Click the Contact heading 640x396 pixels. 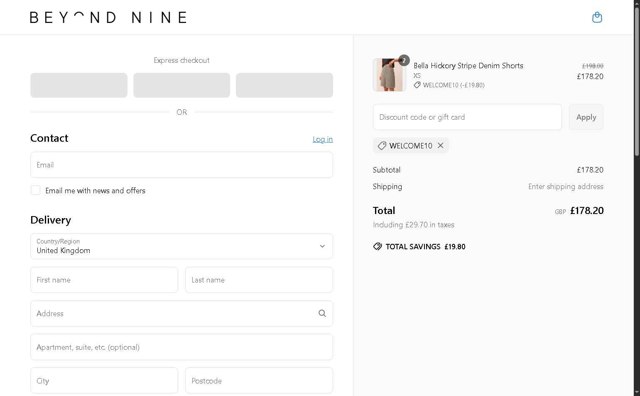click(x=49, y=138)
